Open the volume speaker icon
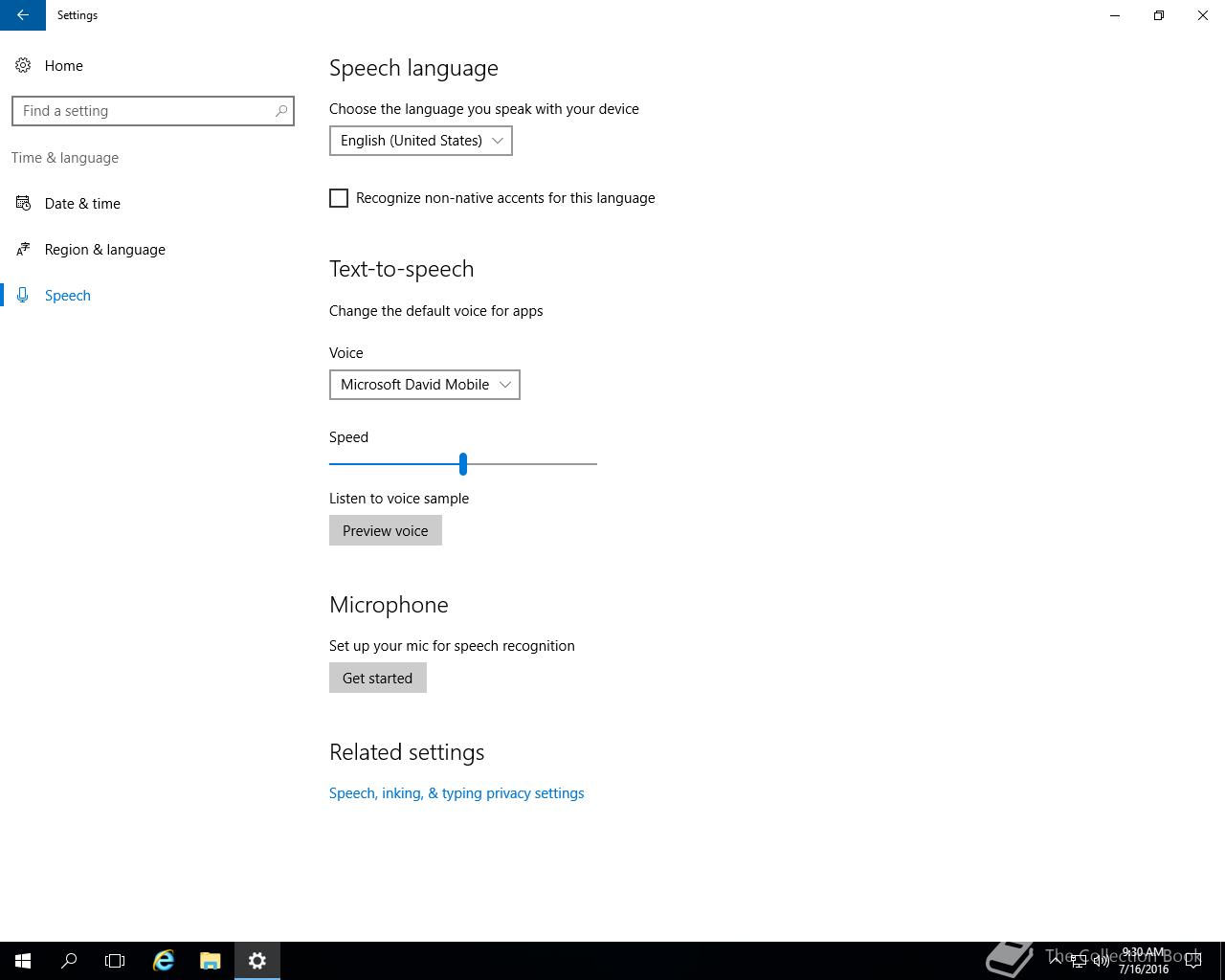1225x980 pixels. pos(1101,961)
